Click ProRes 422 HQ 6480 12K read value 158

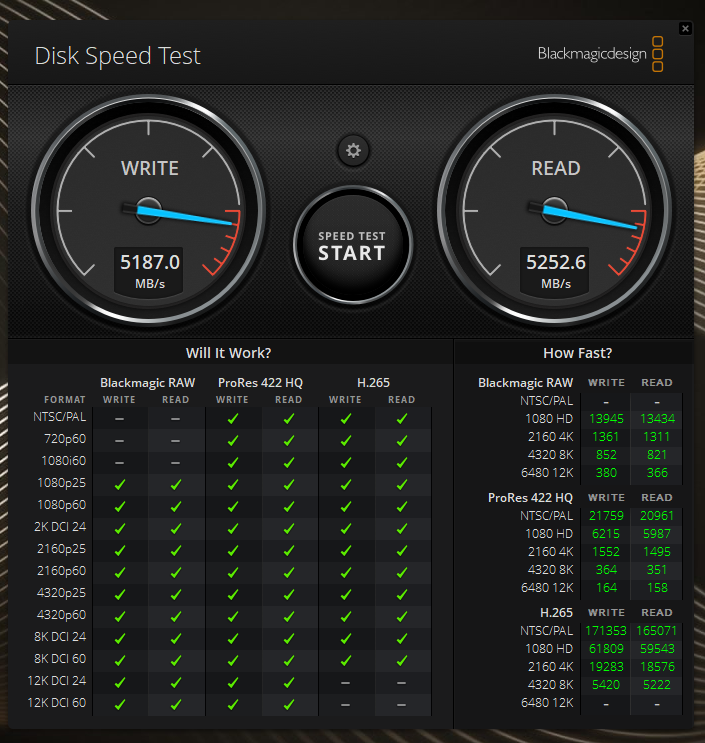pyautogui.click(x=657, y=588)
